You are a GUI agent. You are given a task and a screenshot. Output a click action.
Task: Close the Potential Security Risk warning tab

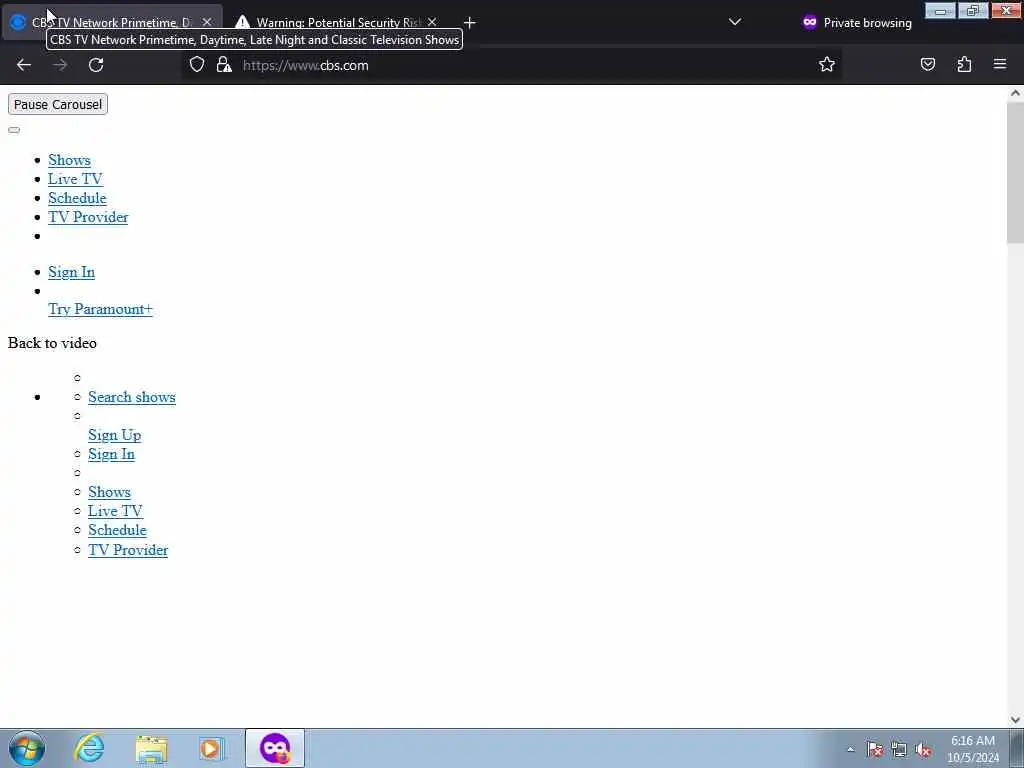tap(432, 22)
